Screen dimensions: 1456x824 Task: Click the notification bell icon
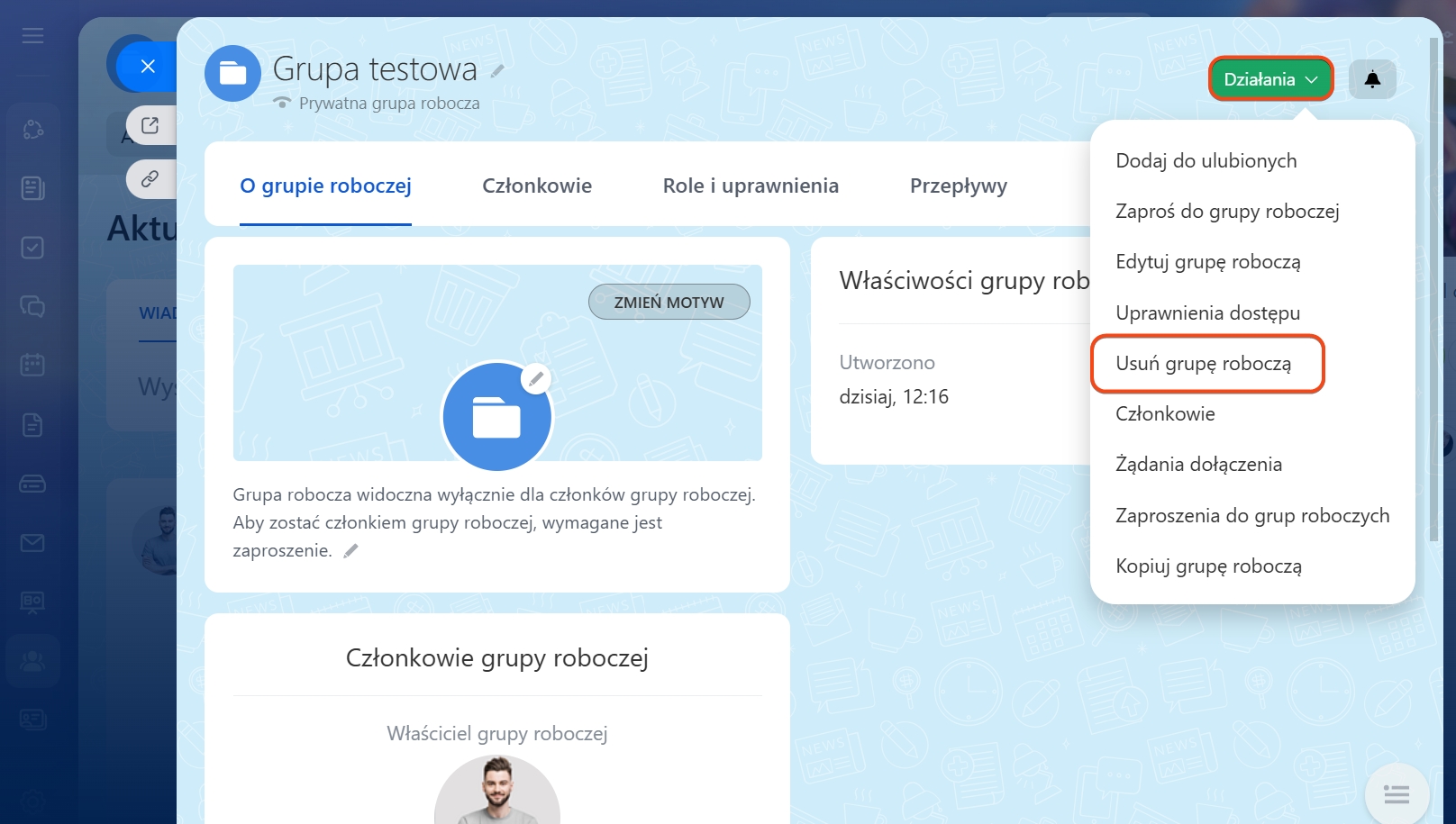pyautogui.click(x=1372, y=79)
